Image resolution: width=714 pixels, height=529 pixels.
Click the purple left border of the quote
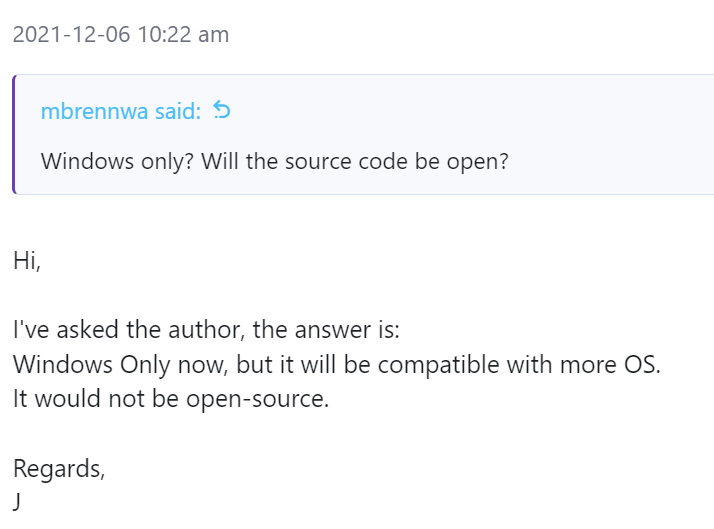14,134
